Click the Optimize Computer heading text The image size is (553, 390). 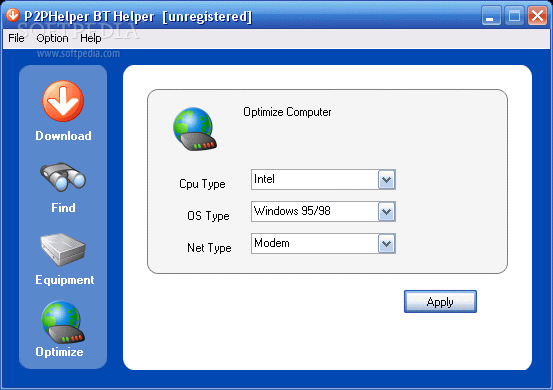pos(287,112)
